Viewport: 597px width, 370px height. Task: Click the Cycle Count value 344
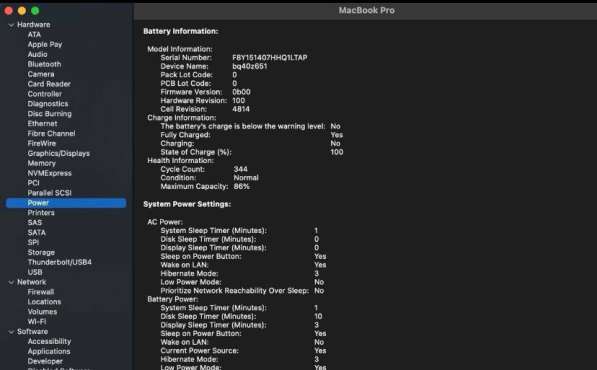click(241, 169)
